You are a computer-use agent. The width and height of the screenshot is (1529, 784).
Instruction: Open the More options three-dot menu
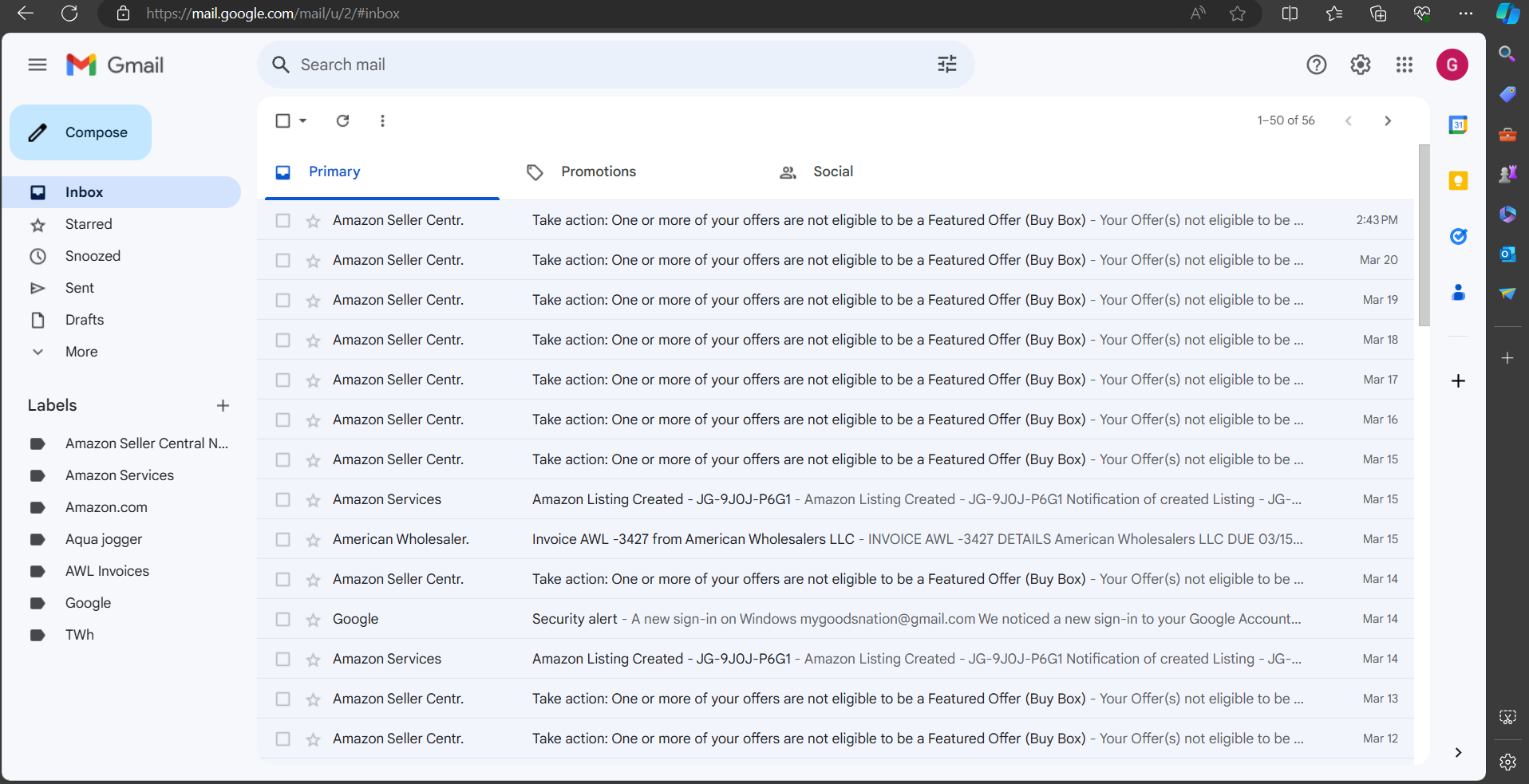pos(382,120)
